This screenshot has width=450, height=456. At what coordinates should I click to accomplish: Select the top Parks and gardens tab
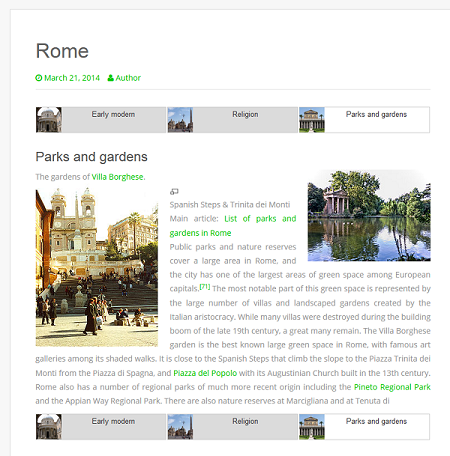tap(364, 120)
